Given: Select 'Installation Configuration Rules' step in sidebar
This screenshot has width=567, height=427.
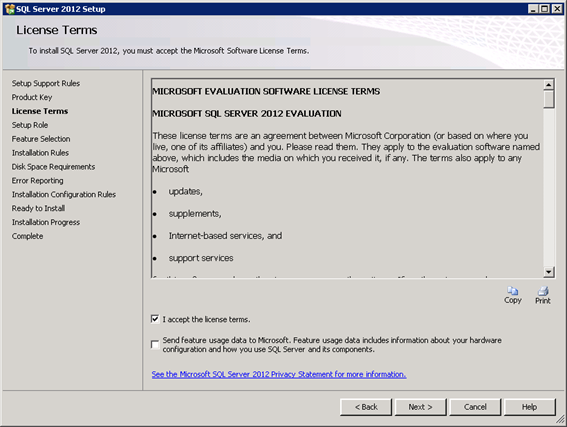Looking at the screenshot, I should coord(64,195).
